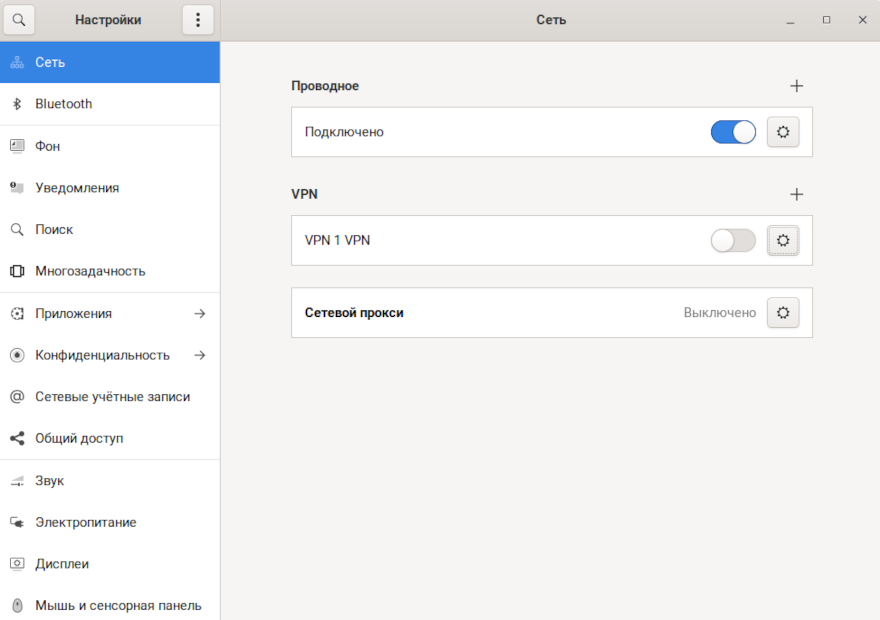Image resolution: width=880 pixels, height=620 pixels.
Task: Add a new VPN with plus icon
Action: point(796,194)
